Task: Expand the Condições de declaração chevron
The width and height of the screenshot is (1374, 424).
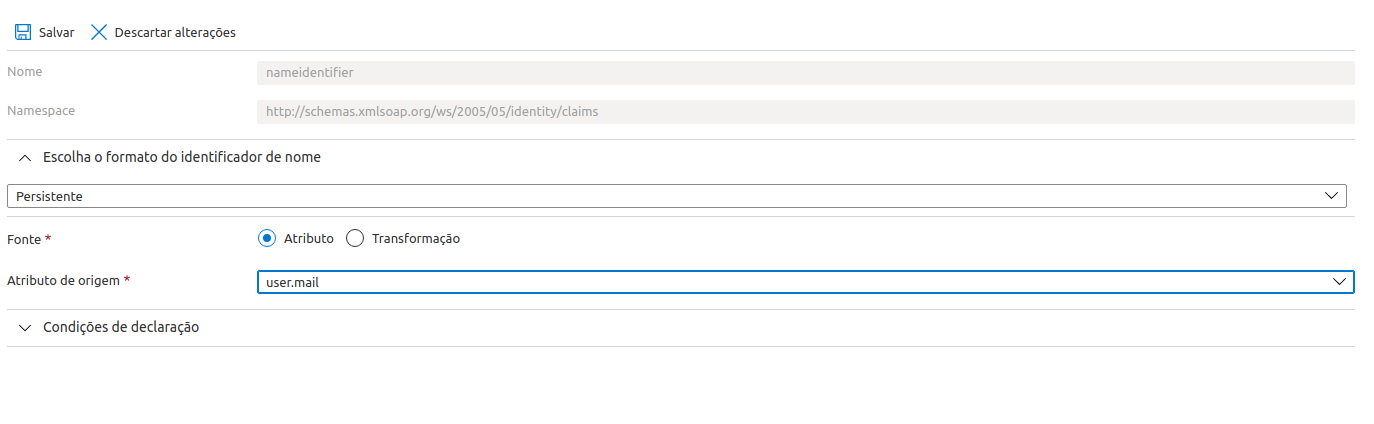Action: click(25, 328)
